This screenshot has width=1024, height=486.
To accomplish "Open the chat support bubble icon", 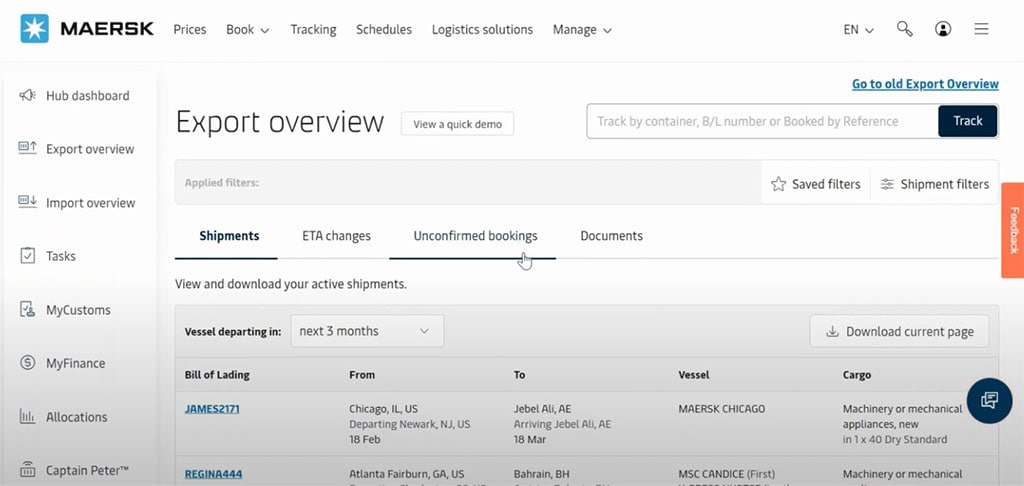I will 989,400.
